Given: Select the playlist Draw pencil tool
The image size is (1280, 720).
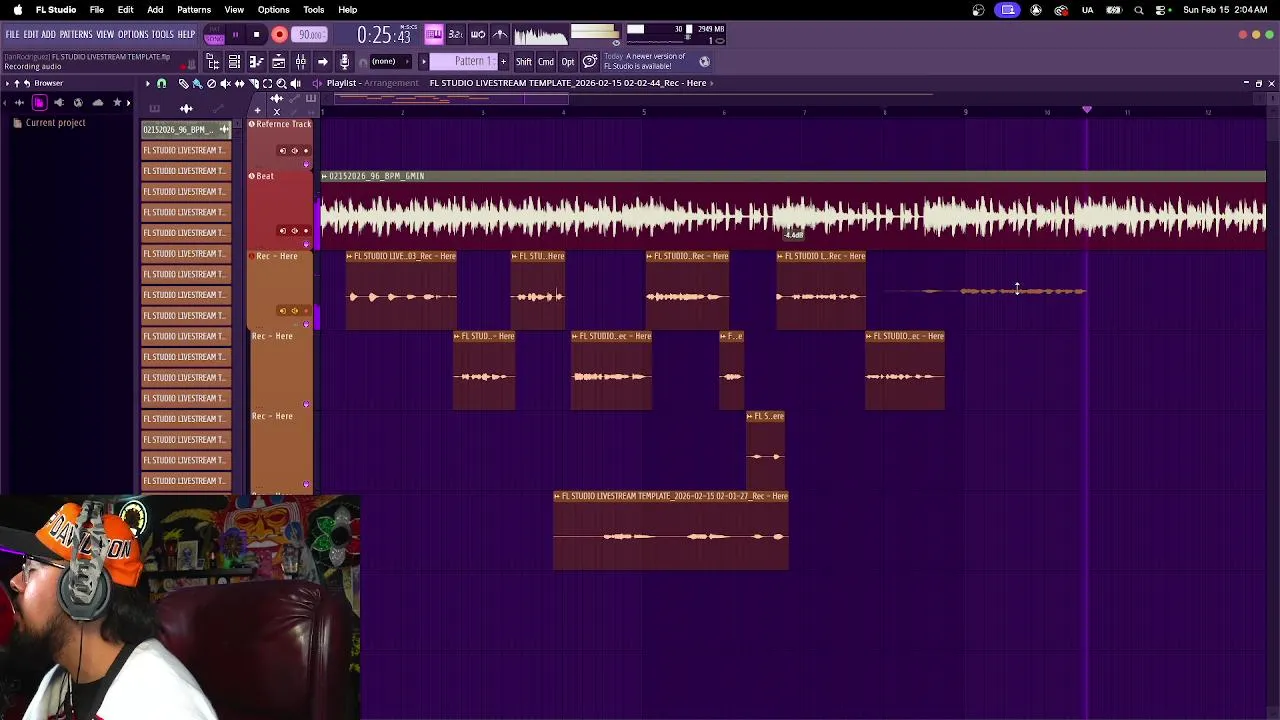Looking at the screenshot, I should [x=183, y=84].
